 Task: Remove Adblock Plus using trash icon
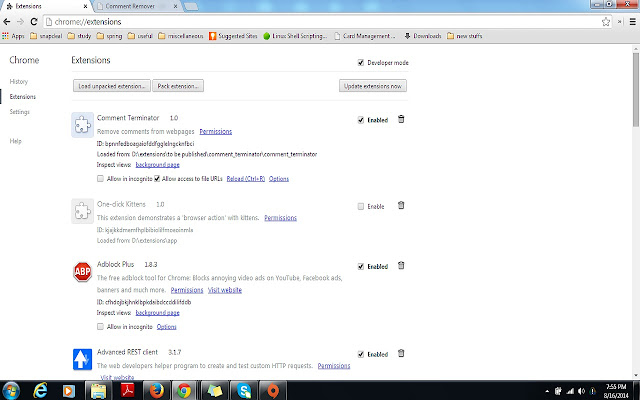(x=401, y=265)
